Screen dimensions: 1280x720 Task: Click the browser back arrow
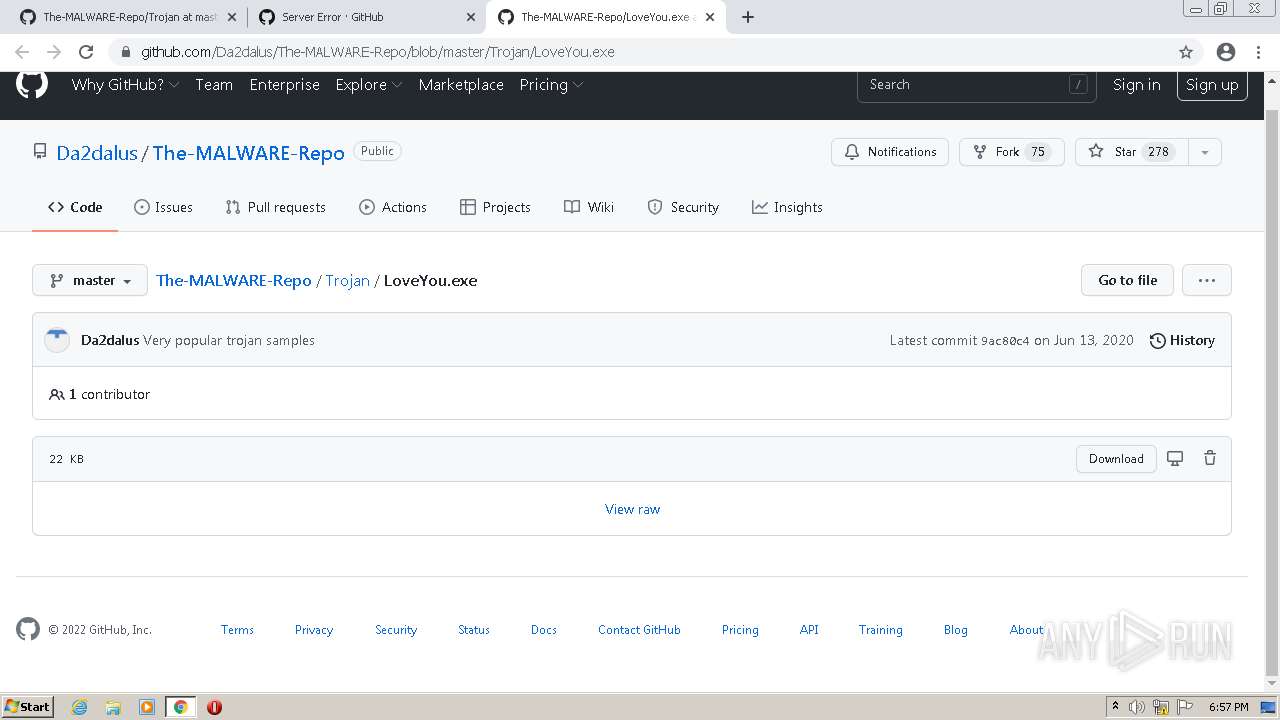[x=22, y=52]
